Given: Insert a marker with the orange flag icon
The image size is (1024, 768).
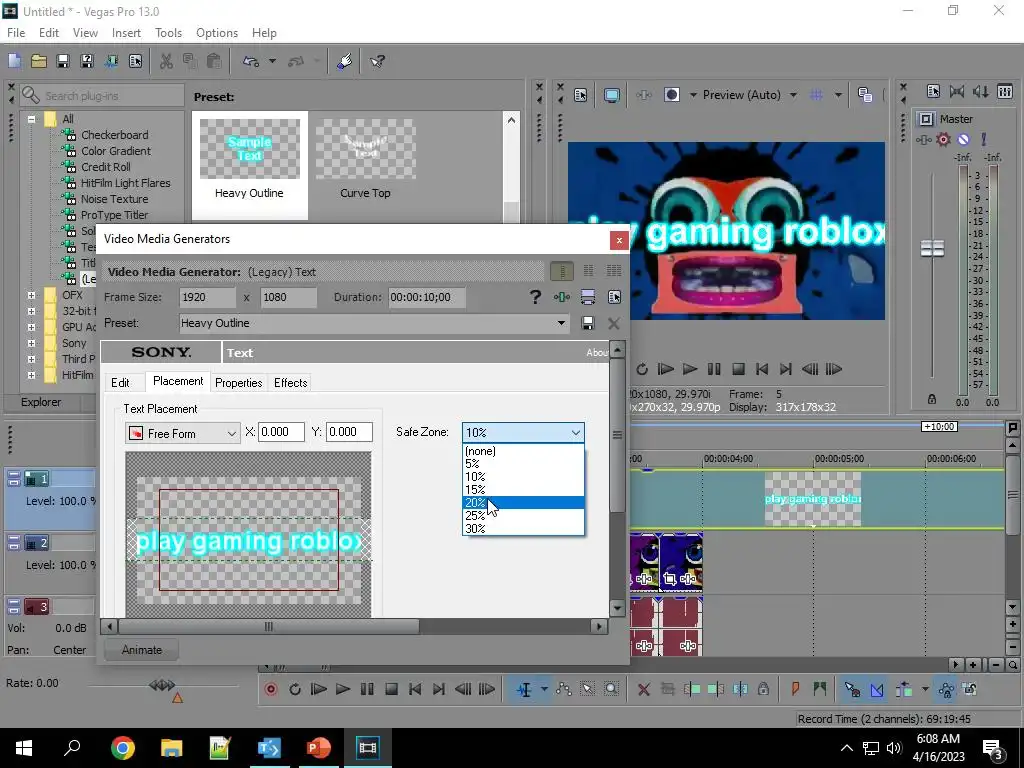Looking at the screenshot, I should (x=795, y=689).
